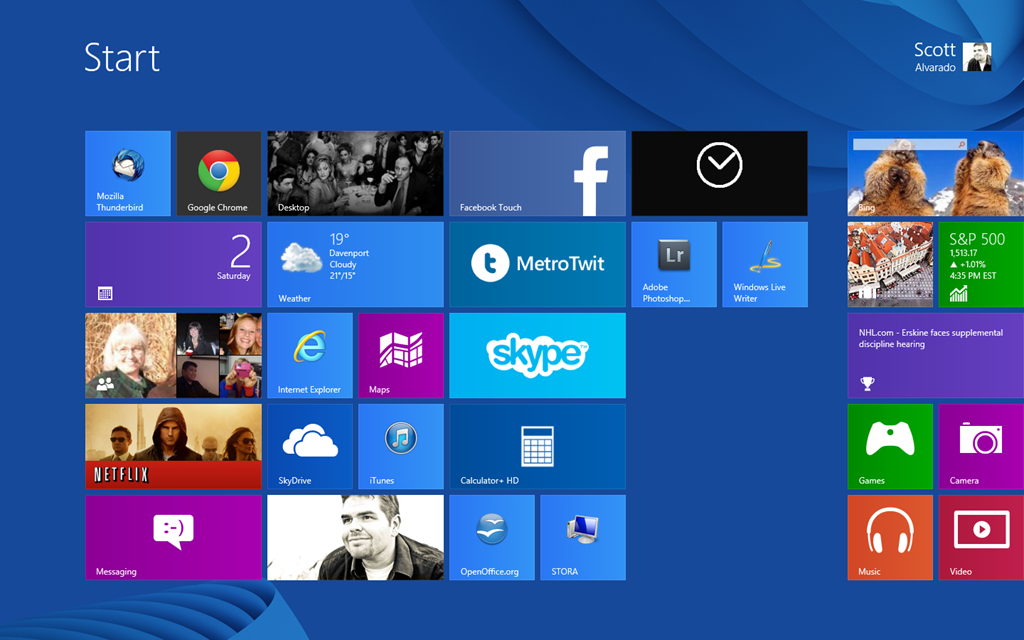Click Scott Alvarado's account picture
1024x640 pixels.
[977, 57]
